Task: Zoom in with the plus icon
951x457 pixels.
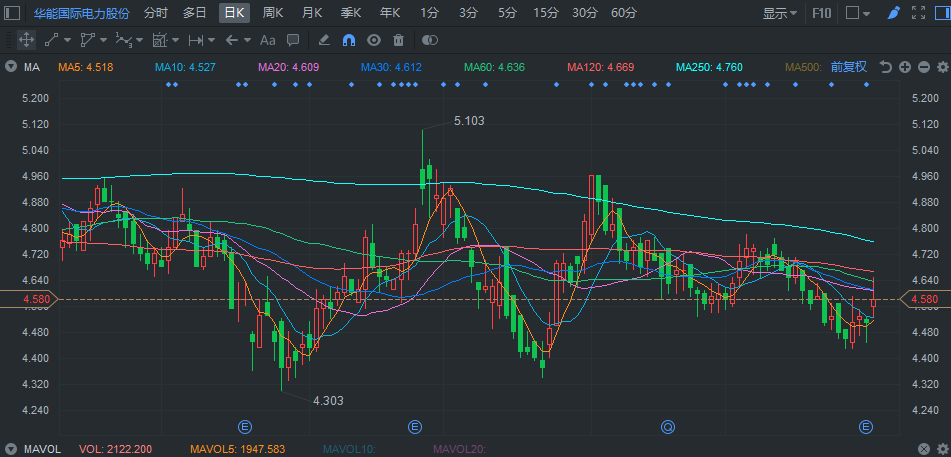Action: point(905,67)
